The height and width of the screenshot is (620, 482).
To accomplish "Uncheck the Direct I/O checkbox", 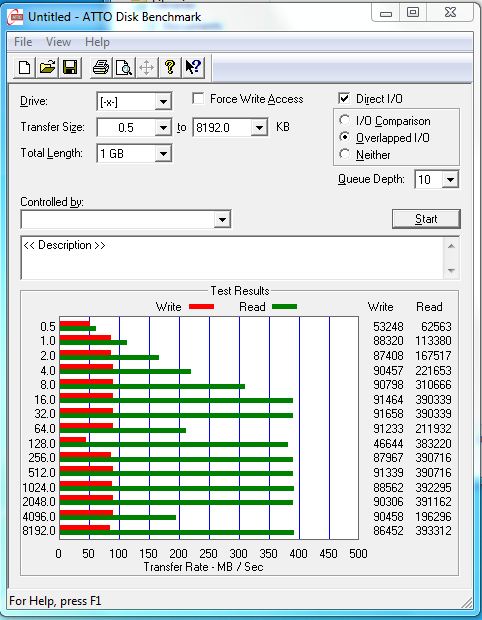I will pyautogui.click(x=344, y=98).
